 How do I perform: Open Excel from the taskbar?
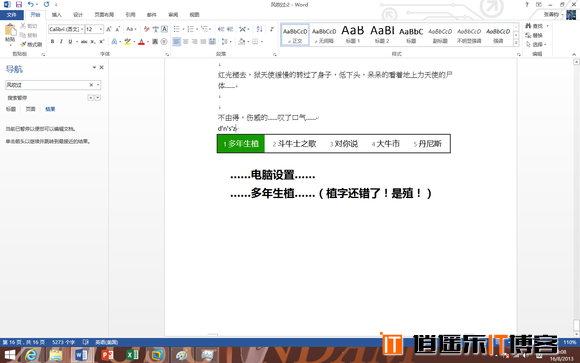[x=132, y=355]
